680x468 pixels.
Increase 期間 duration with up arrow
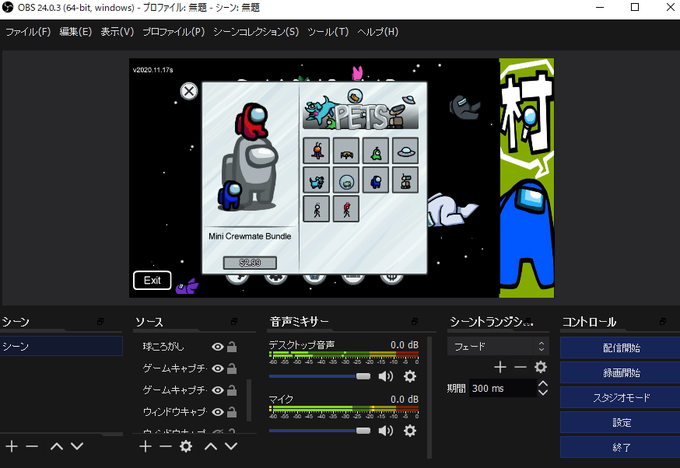coord(543,383)
